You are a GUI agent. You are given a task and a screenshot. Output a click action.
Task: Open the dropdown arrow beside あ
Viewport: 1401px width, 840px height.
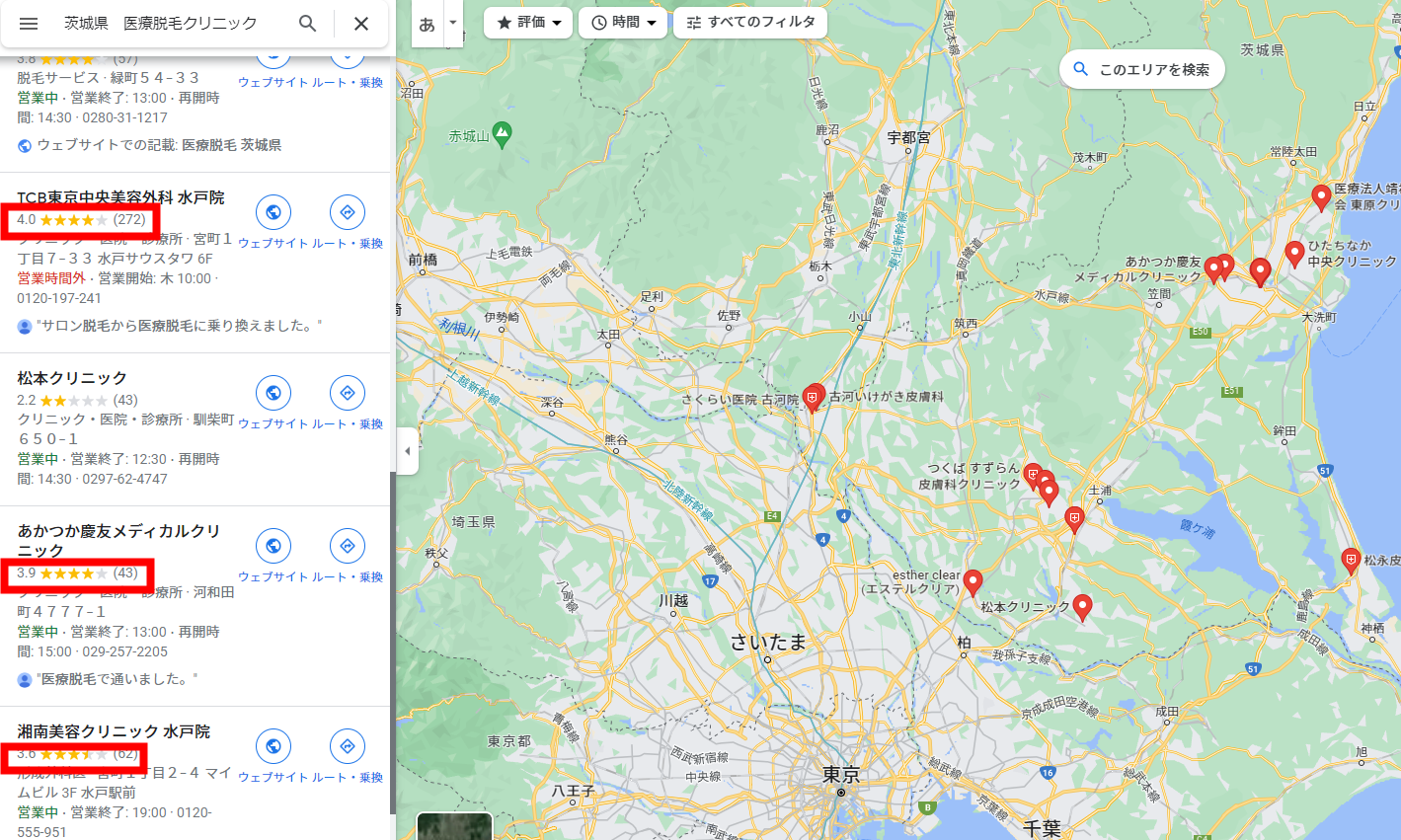[x=453, y=22]
